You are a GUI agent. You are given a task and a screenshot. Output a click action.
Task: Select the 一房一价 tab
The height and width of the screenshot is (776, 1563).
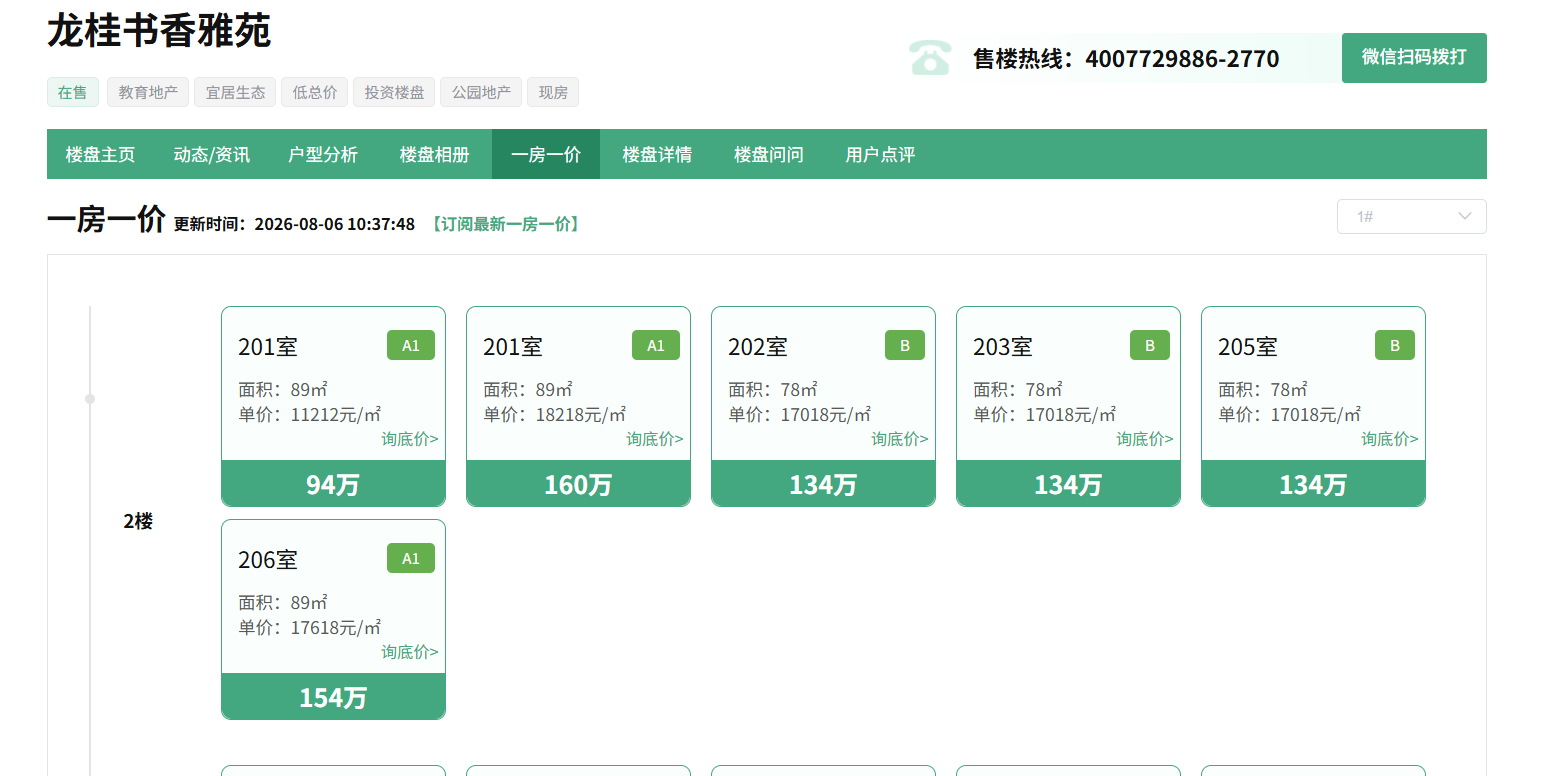click(x=546, y=154)
